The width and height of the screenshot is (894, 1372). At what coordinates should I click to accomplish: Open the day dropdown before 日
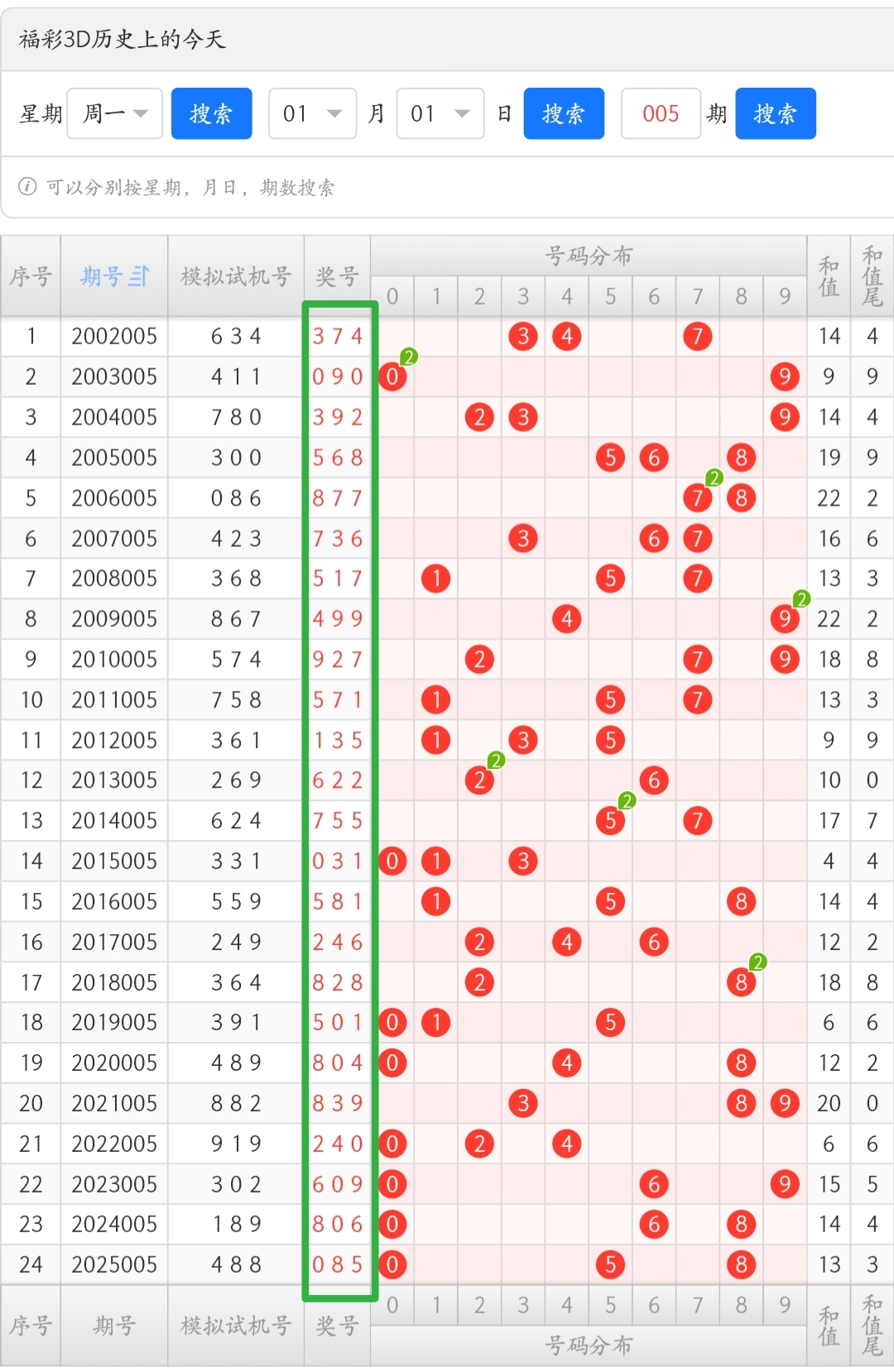(440, 113)
